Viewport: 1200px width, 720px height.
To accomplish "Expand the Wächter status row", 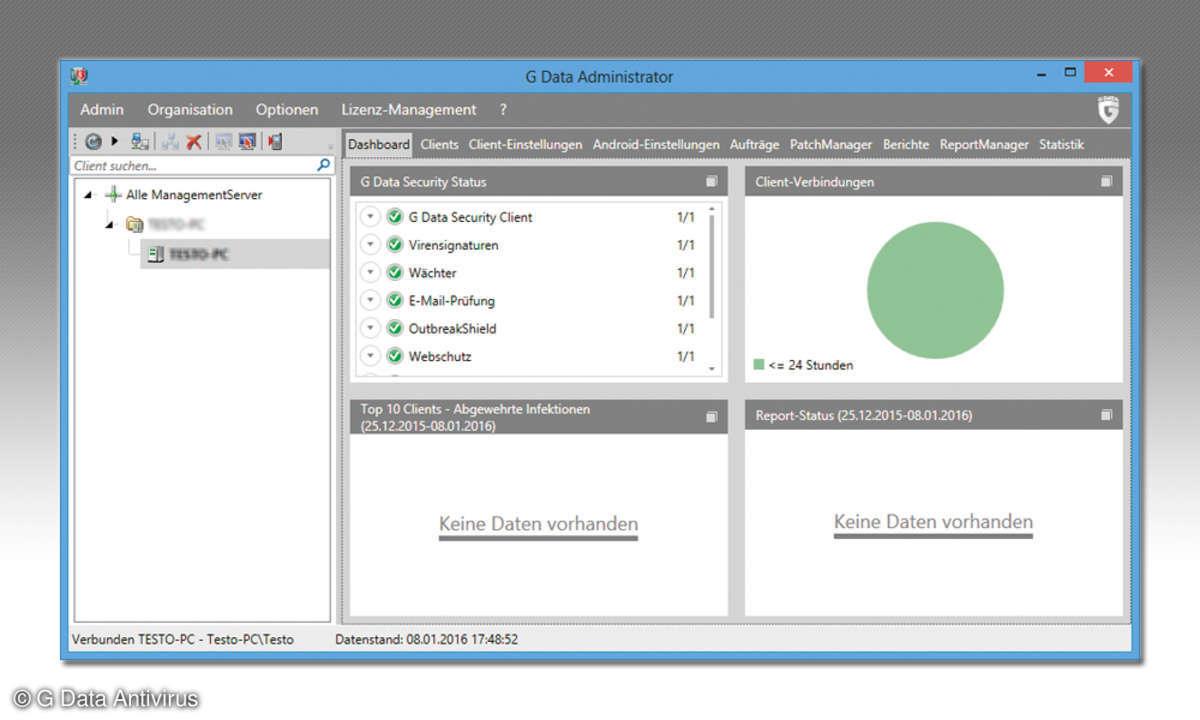I will (x=370, y=273).
